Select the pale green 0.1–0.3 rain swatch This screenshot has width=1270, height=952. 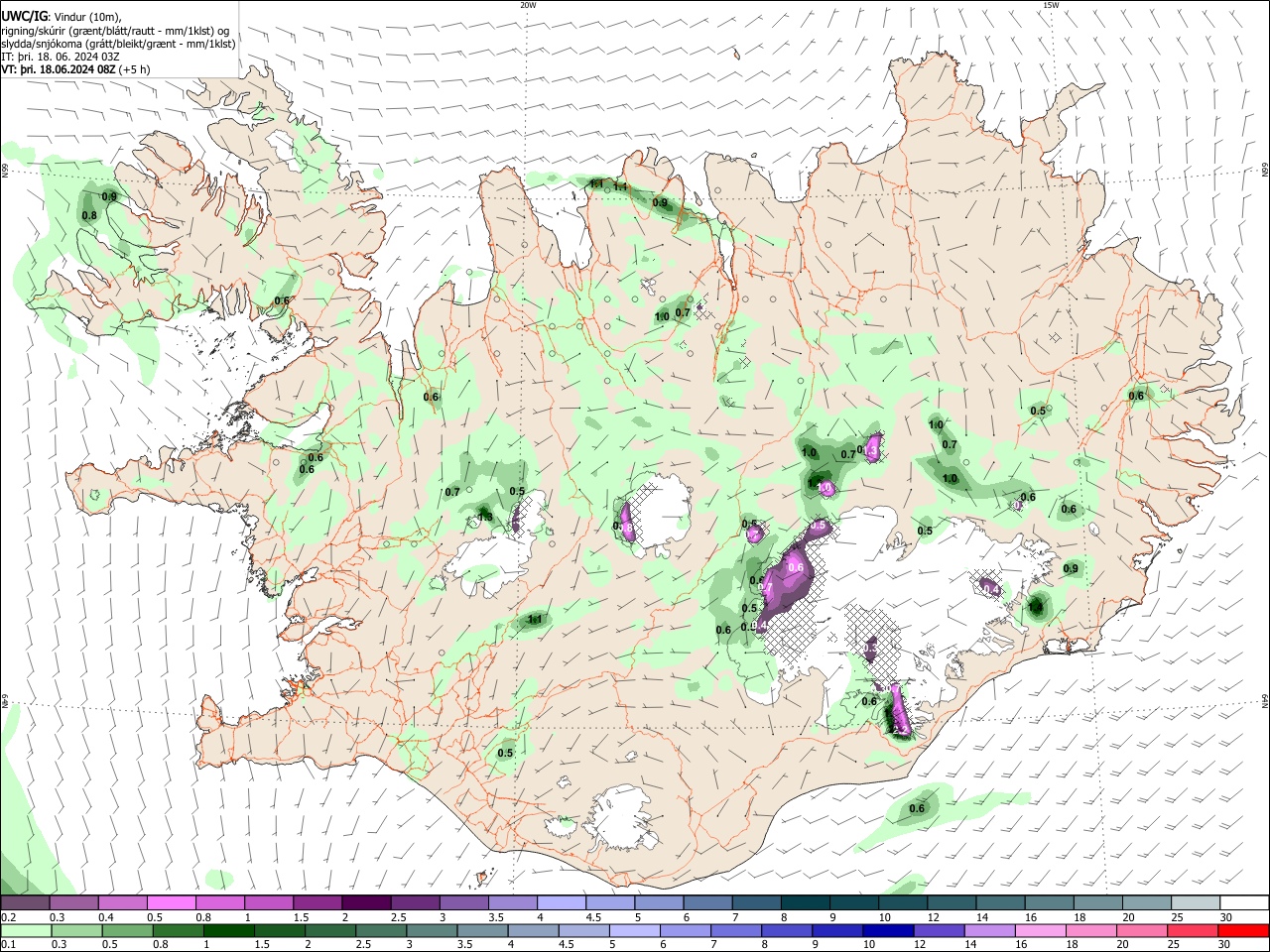point(25,930)
